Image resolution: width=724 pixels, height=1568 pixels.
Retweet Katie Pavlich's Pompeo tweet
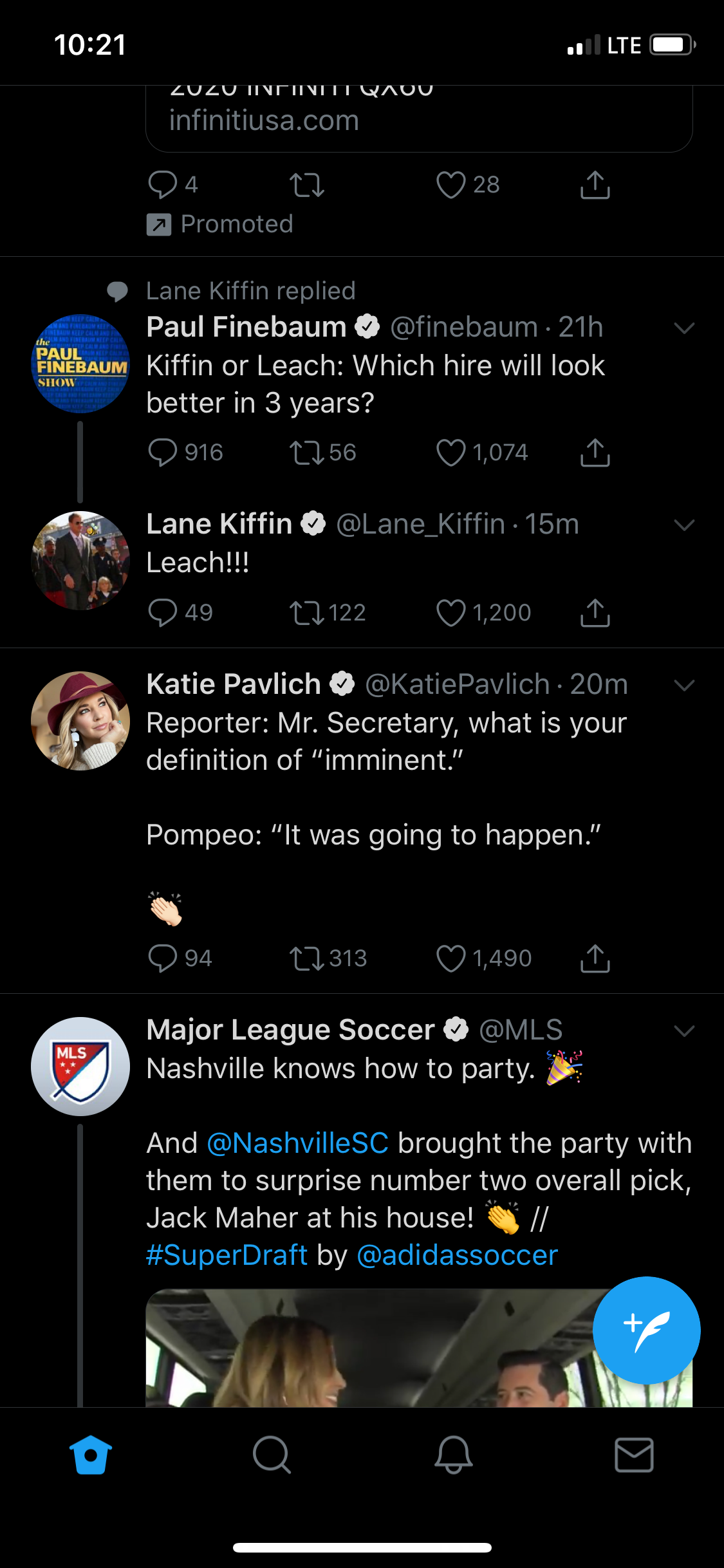point(307,958)
